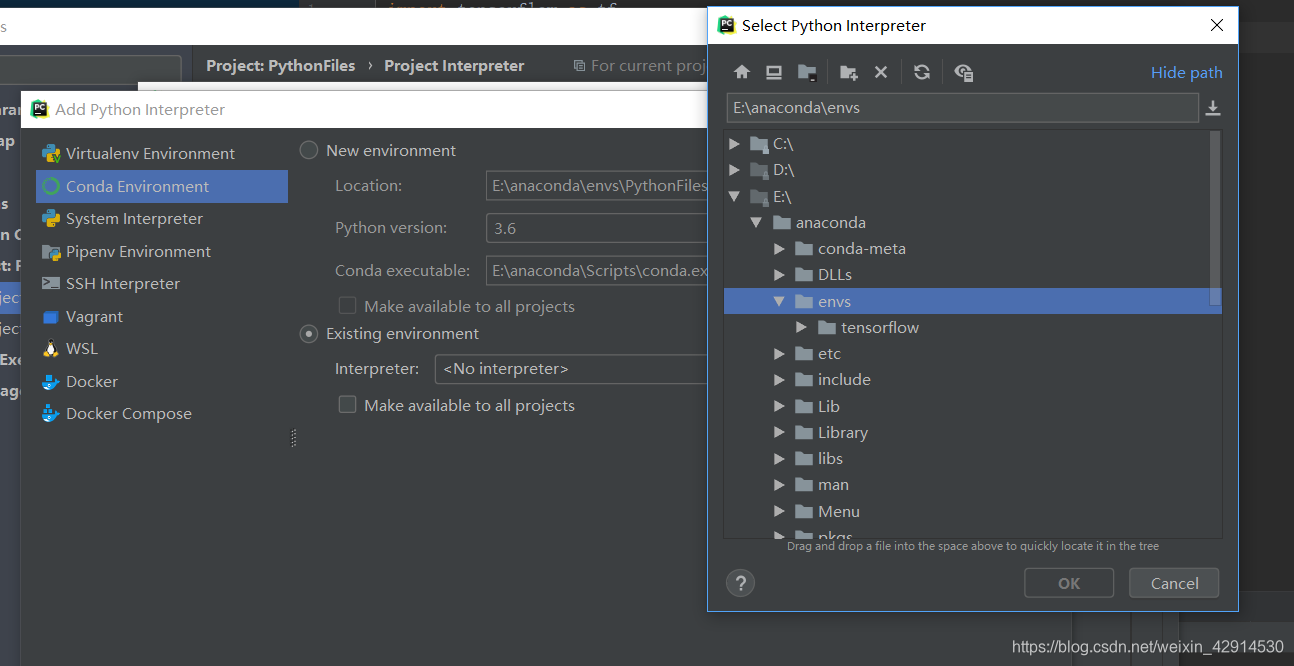Viewport: 1294px width, 666px height.
Task: Create new folder icon in file chooser
Action: (848, 72)
